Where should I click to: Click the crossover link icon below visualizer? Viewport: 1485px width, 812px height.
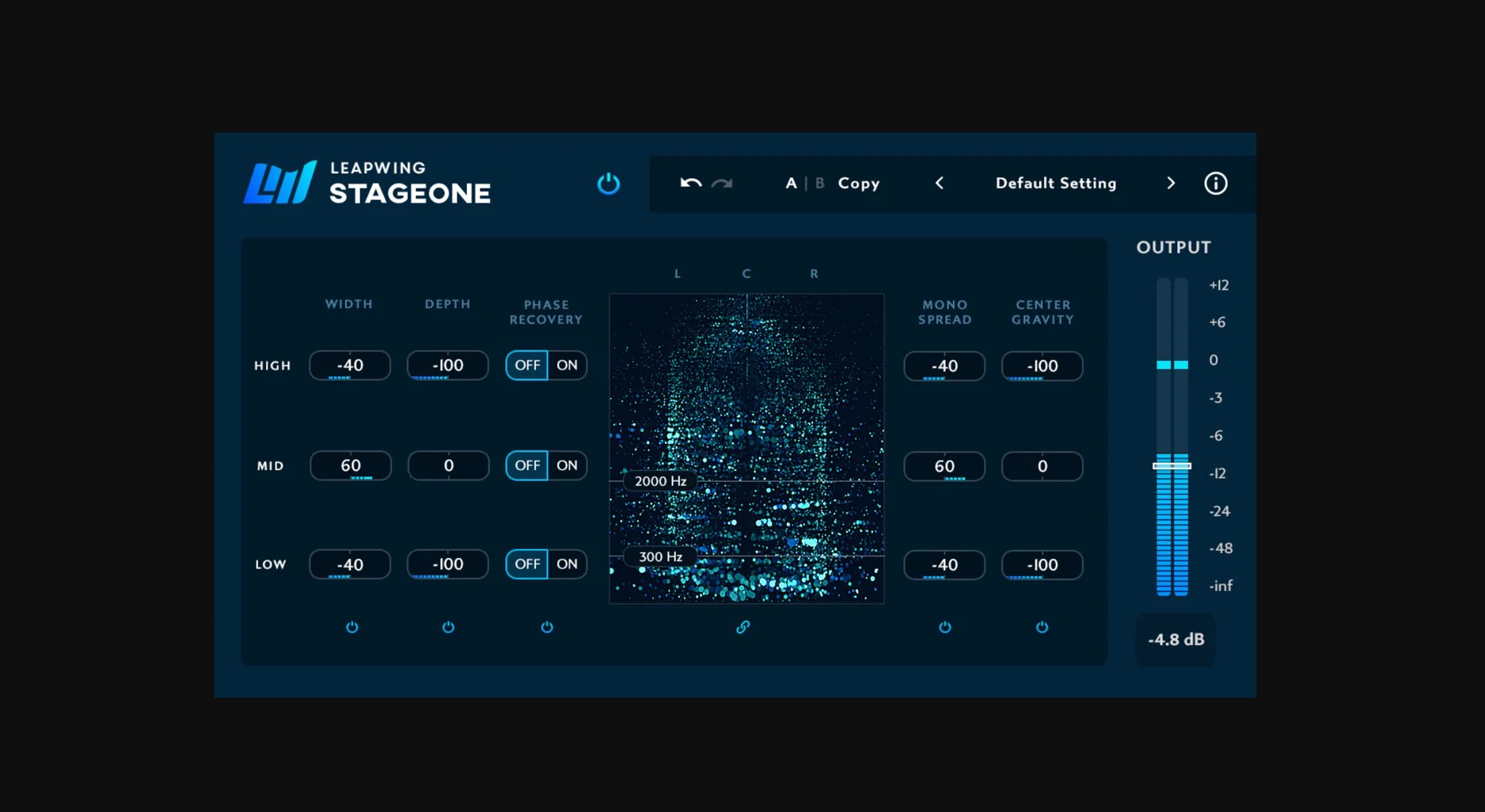(742, 627)
